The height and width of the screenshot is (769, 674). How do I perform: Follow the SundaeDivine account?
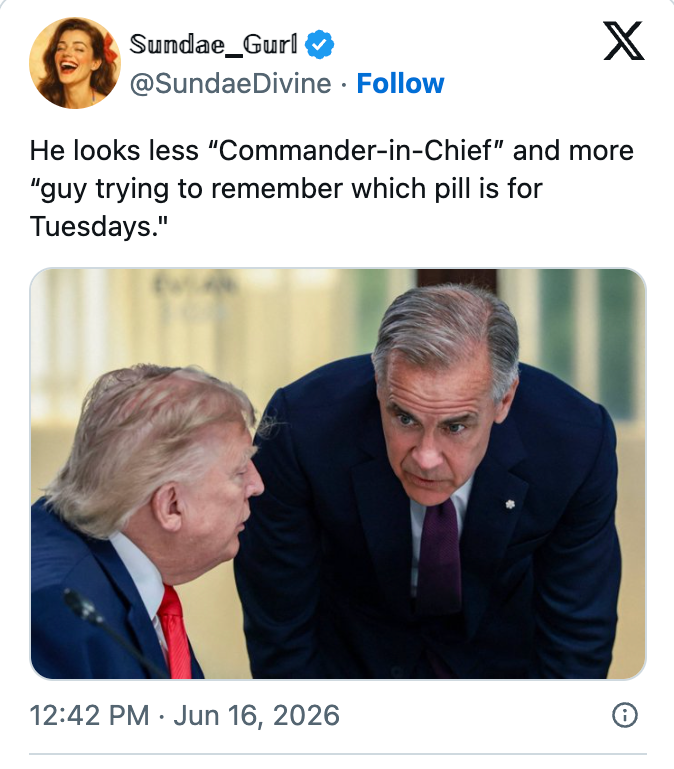[x=400, y=83]
